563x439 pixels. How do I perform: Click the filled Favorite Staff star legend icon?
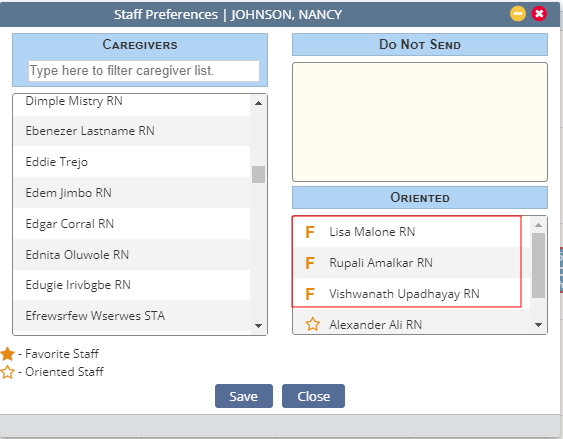tap(7, 354)
